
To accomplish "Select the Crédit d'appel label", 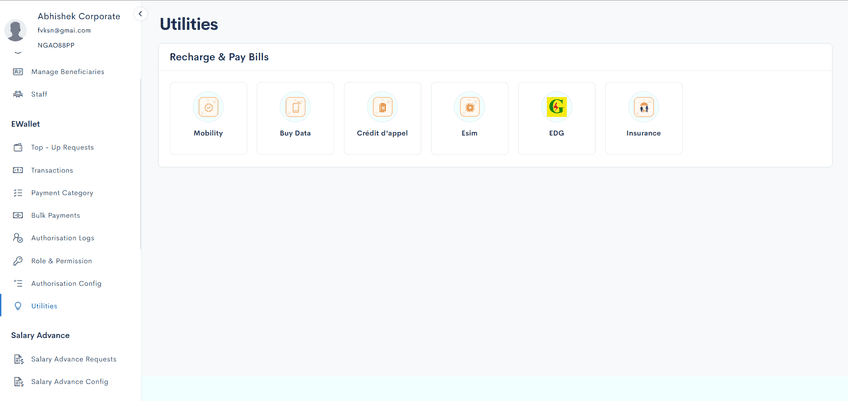I will point(382,133).
